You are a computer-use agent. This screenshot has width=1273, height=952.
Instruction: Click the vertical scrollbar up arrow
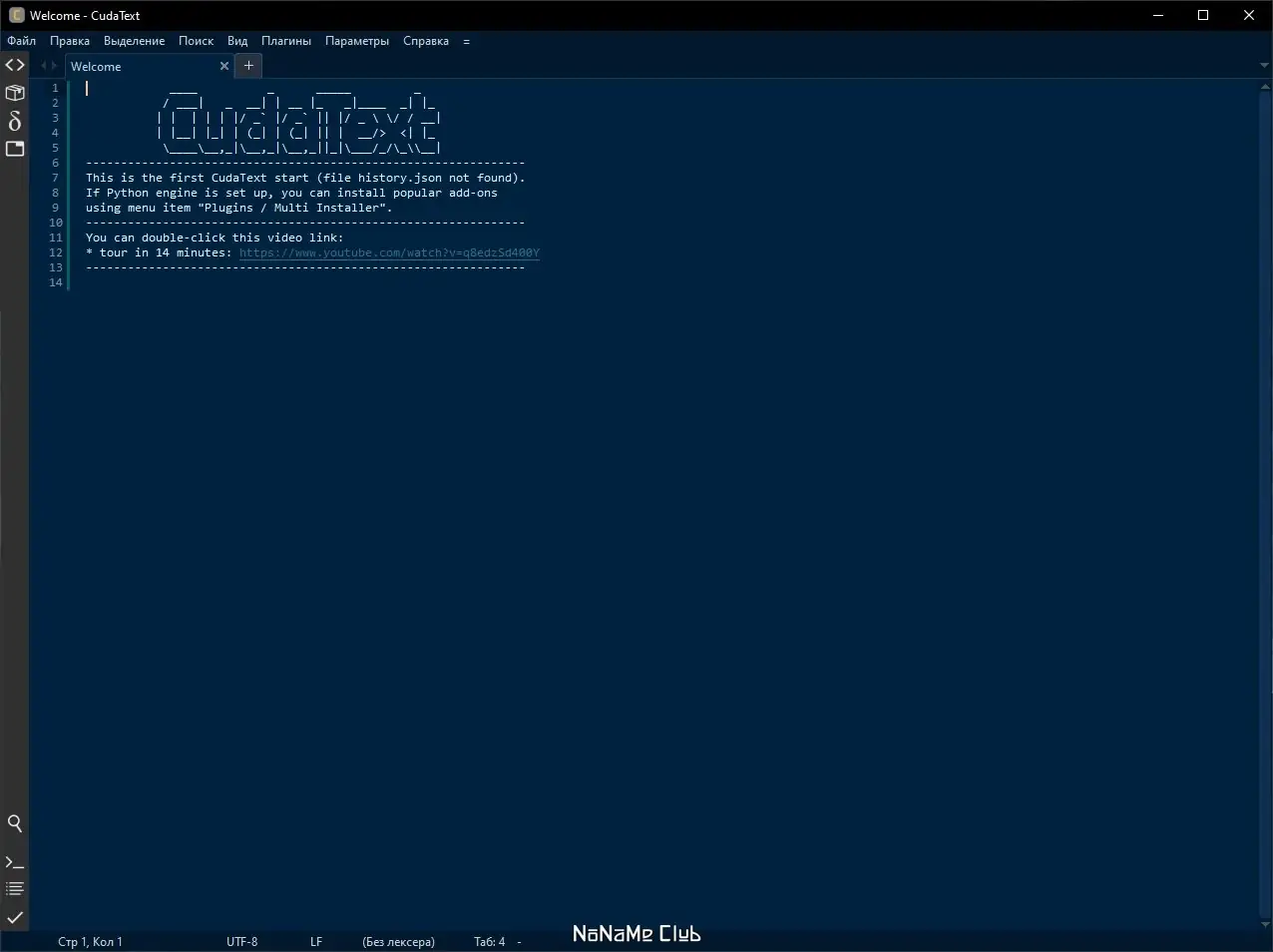coord(1265,87)
